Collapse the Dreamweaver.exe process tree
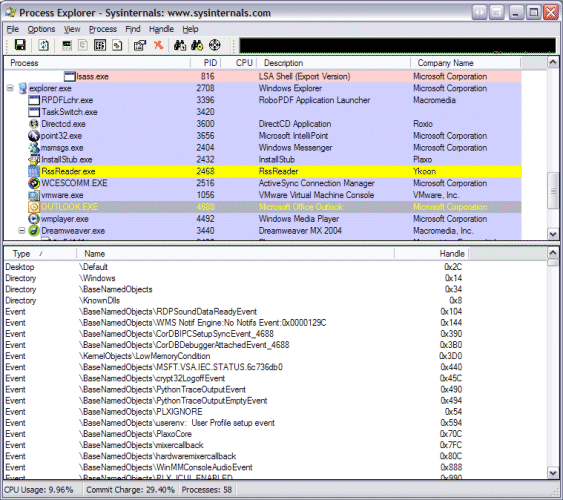This screenshot has width=563, height=500. 22,230
